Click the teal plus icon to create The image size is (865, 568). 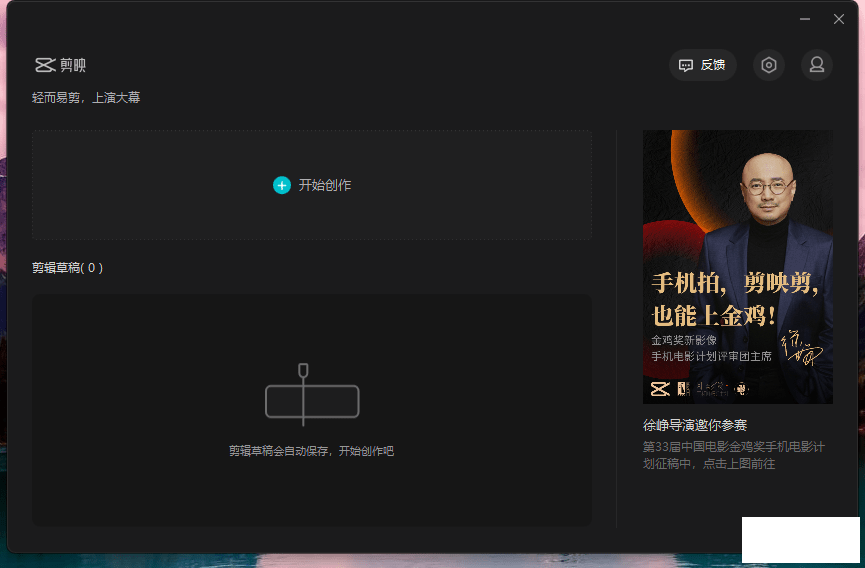click(282, 185)
